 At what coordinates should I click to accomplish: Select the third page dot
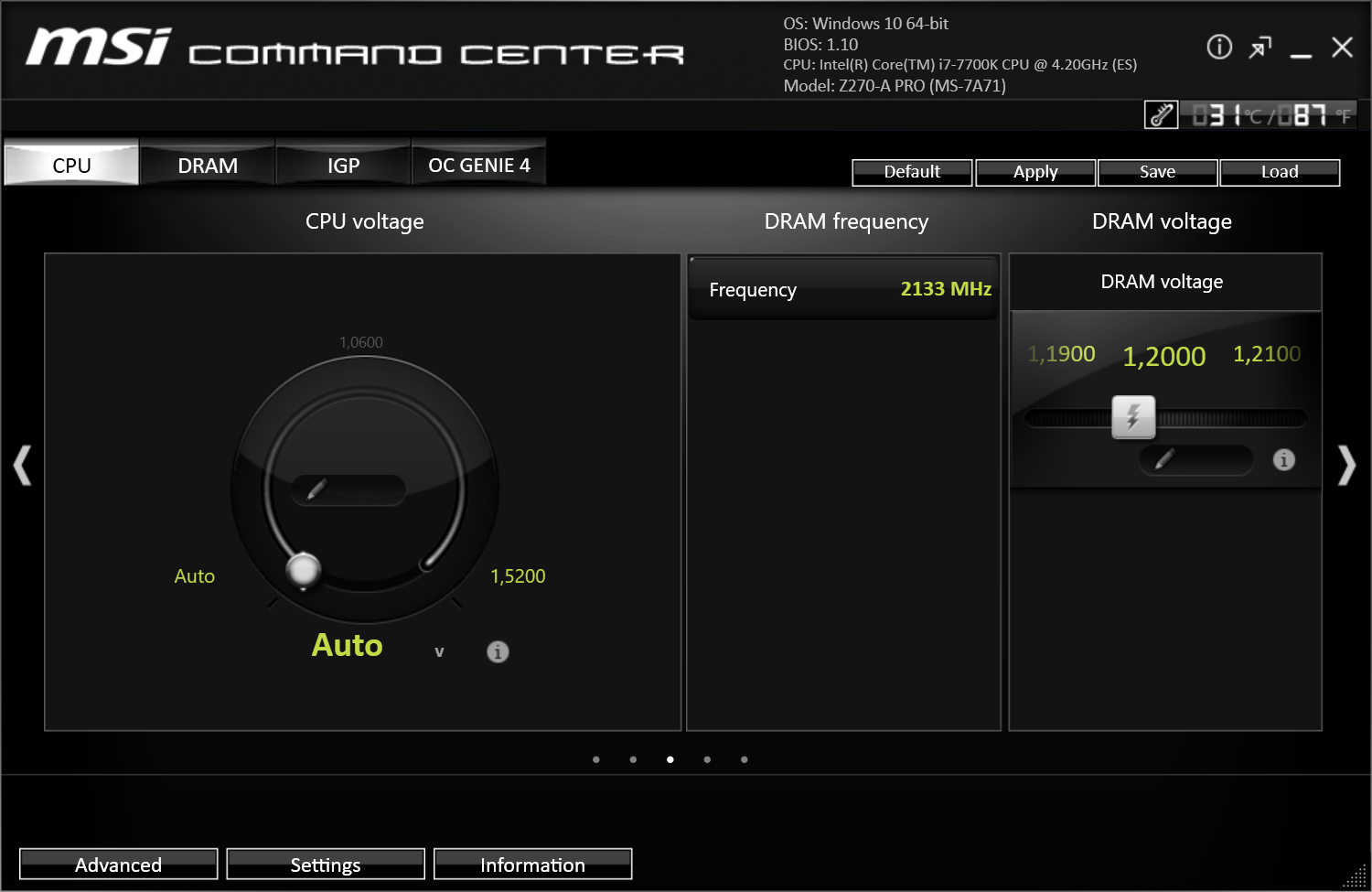[x=670, y=759]
